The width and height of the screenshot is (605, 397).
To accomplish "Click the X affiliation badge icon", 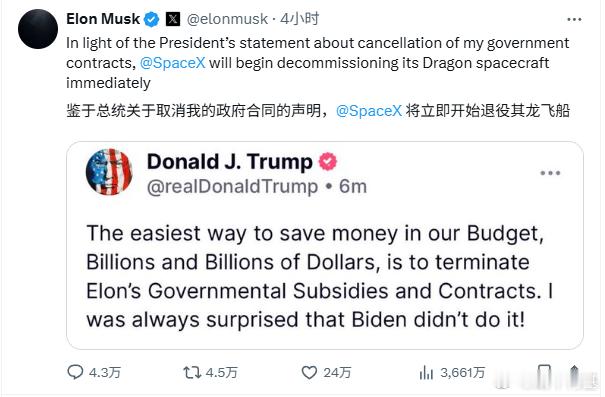I will pos(173,19).
